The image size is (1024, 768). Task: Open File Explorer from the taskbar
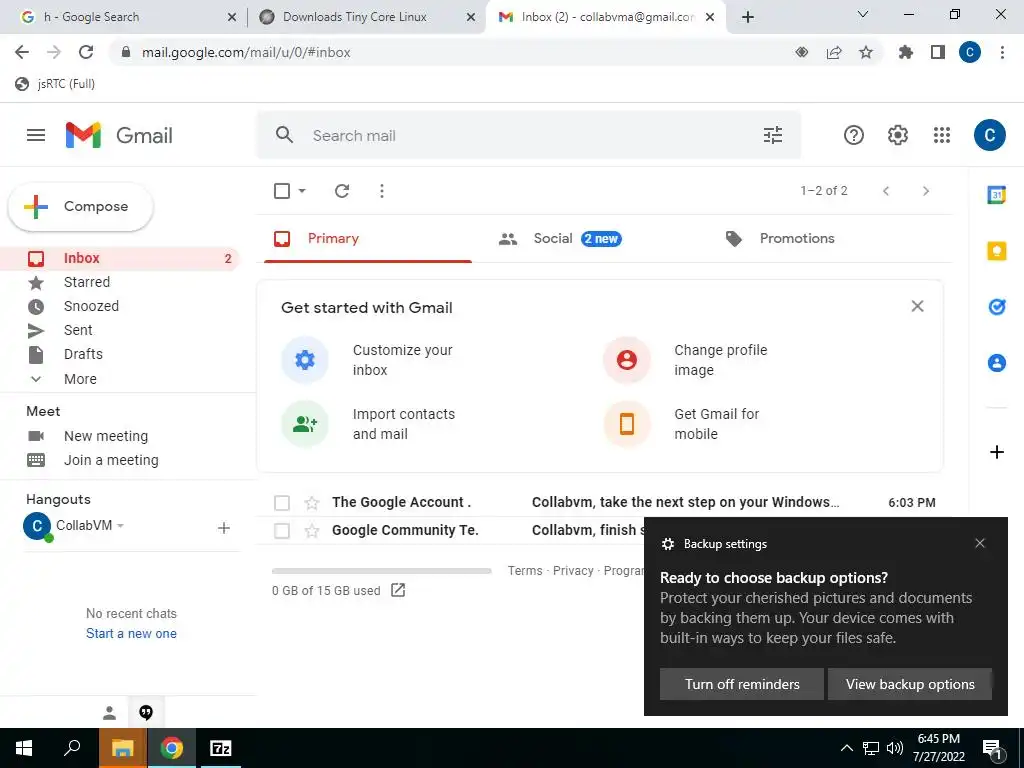click(x=122, y=748)
